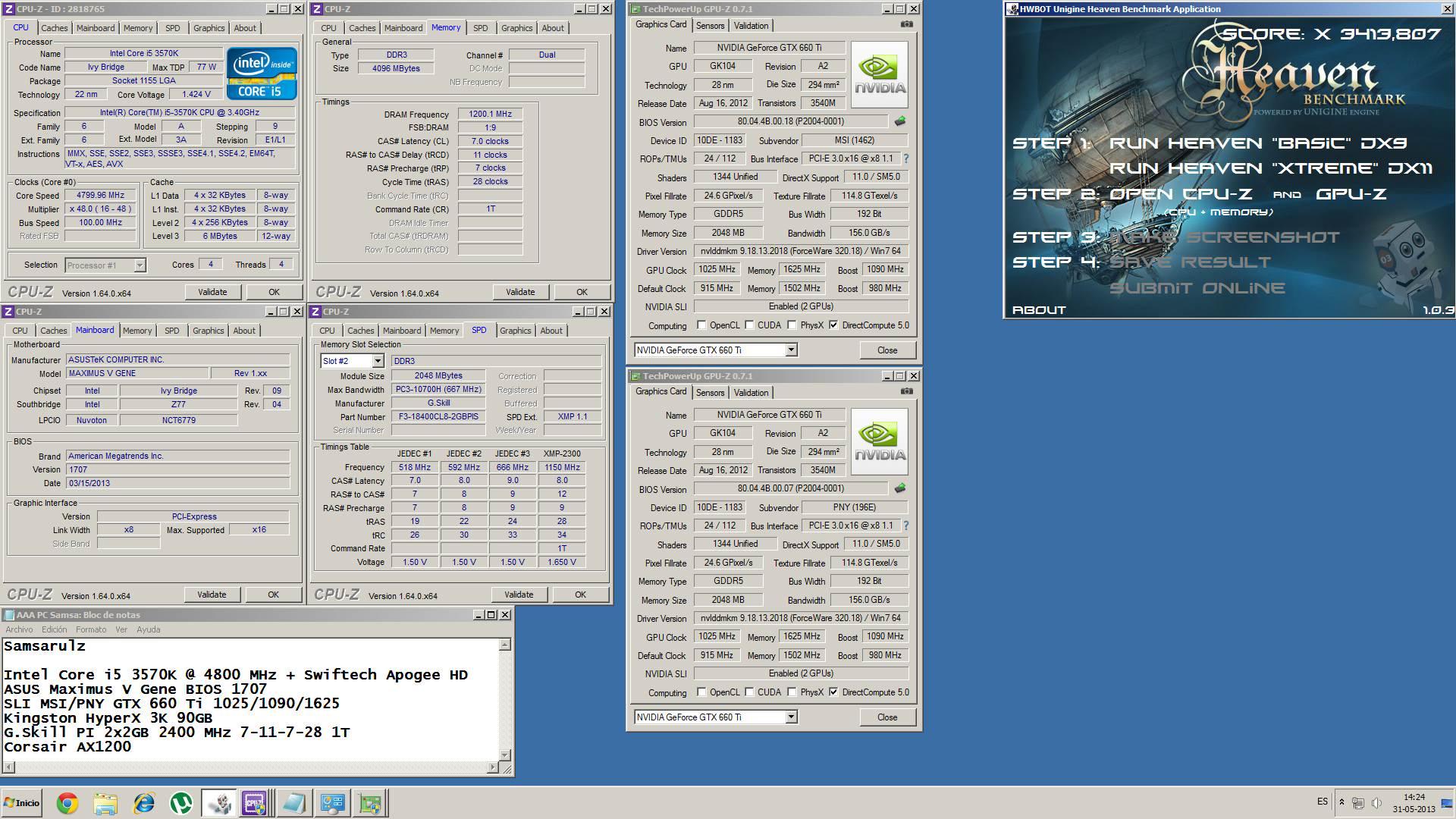Toggle DirectCompute 5.0 checkbox in top GPU-Z
This screenshot has width=1456, height=819.
(833, 325)
